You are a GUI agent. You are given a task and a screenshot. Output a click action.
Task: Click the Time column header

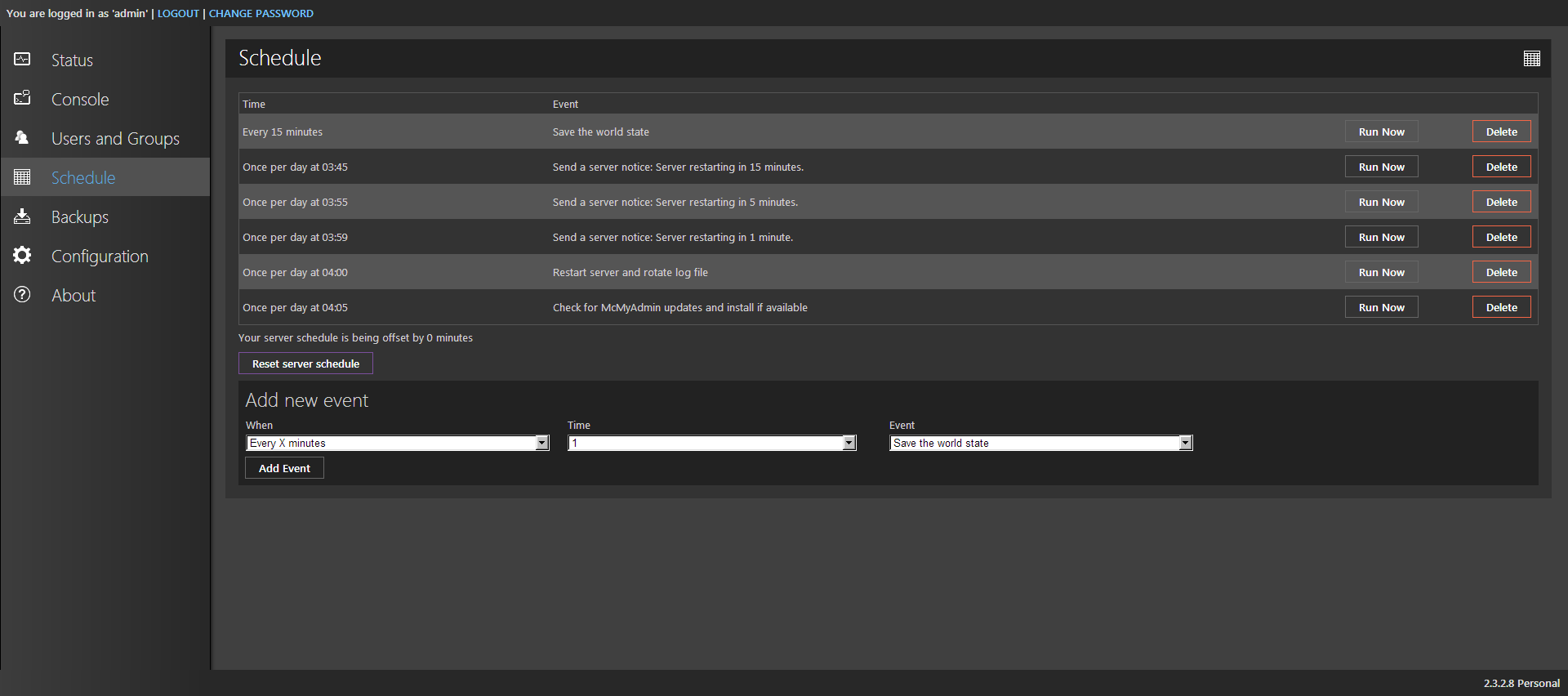[254, 104]
